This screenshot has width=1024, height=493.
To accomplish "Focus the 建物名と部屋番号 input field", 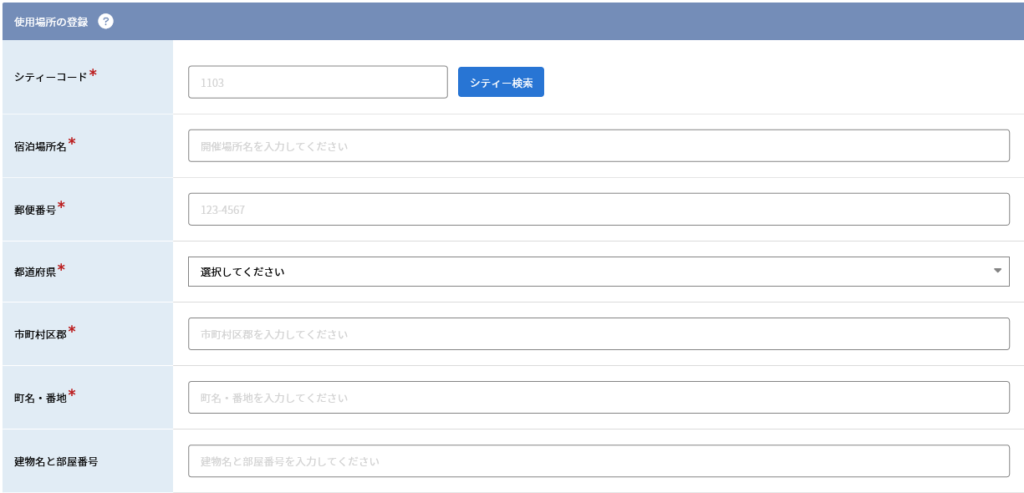I will point(599,461).
